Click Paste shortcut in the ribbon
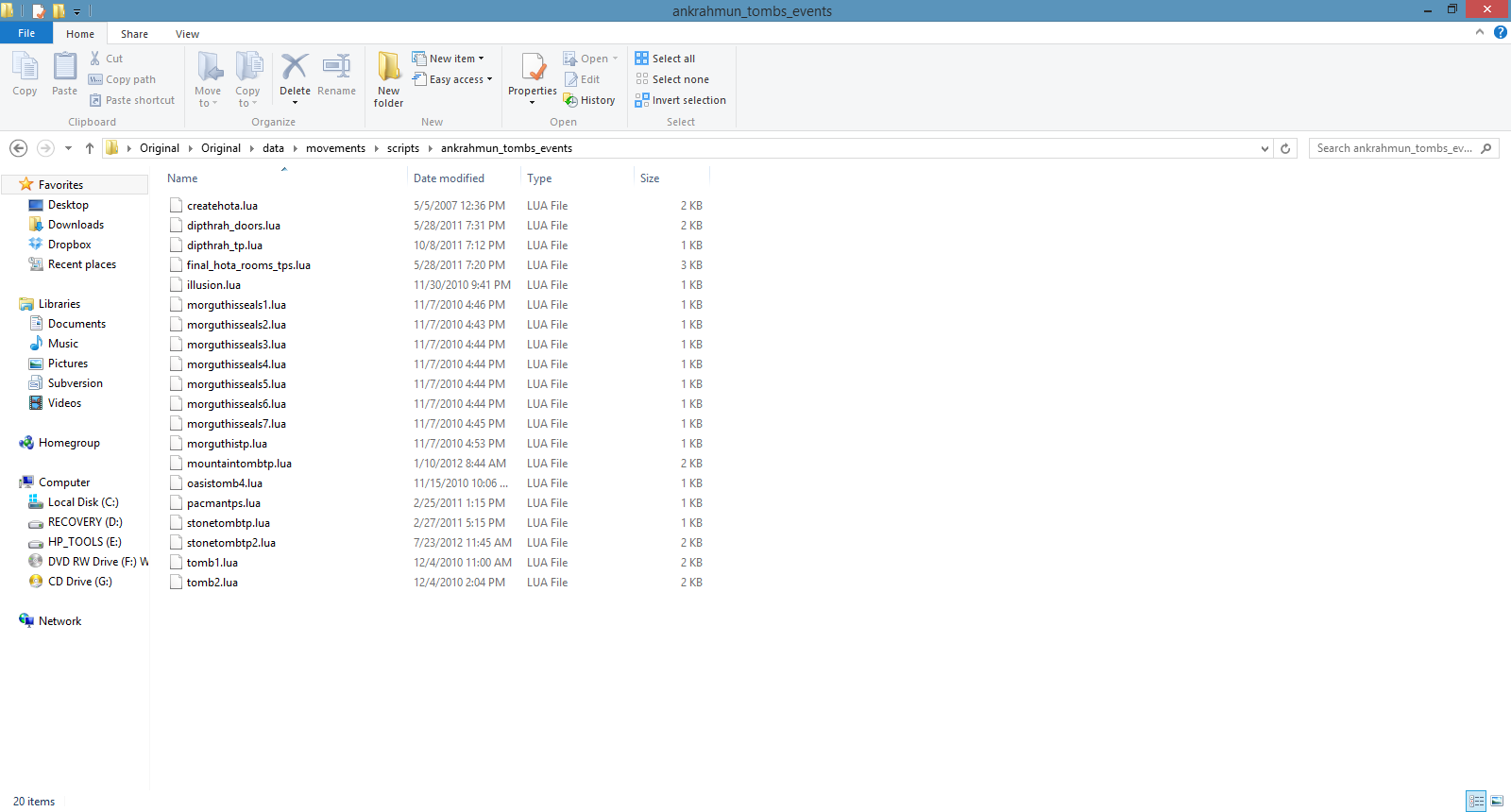Image resolution: width=1511 pixels, height=812 pixels. pyautogui.click(x=132, y=100)
